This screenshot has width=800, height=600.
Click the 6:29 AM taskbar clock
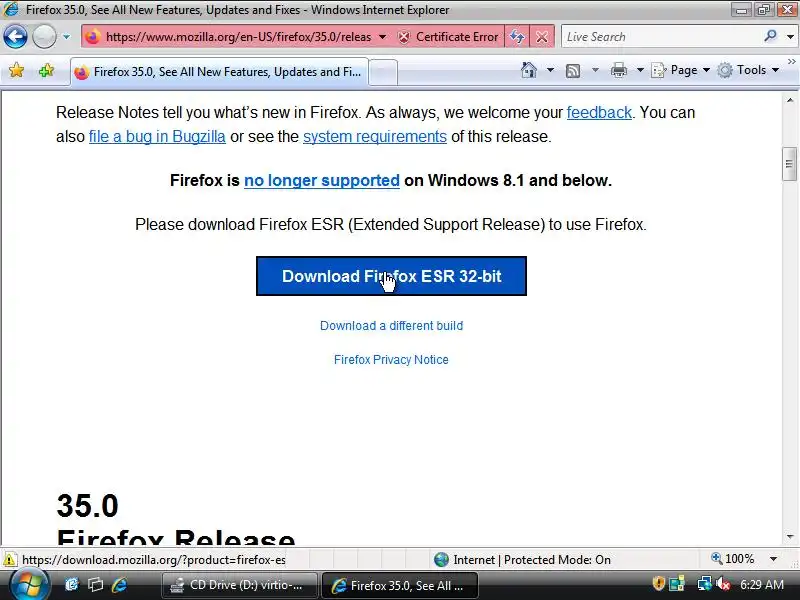(761, 585)
